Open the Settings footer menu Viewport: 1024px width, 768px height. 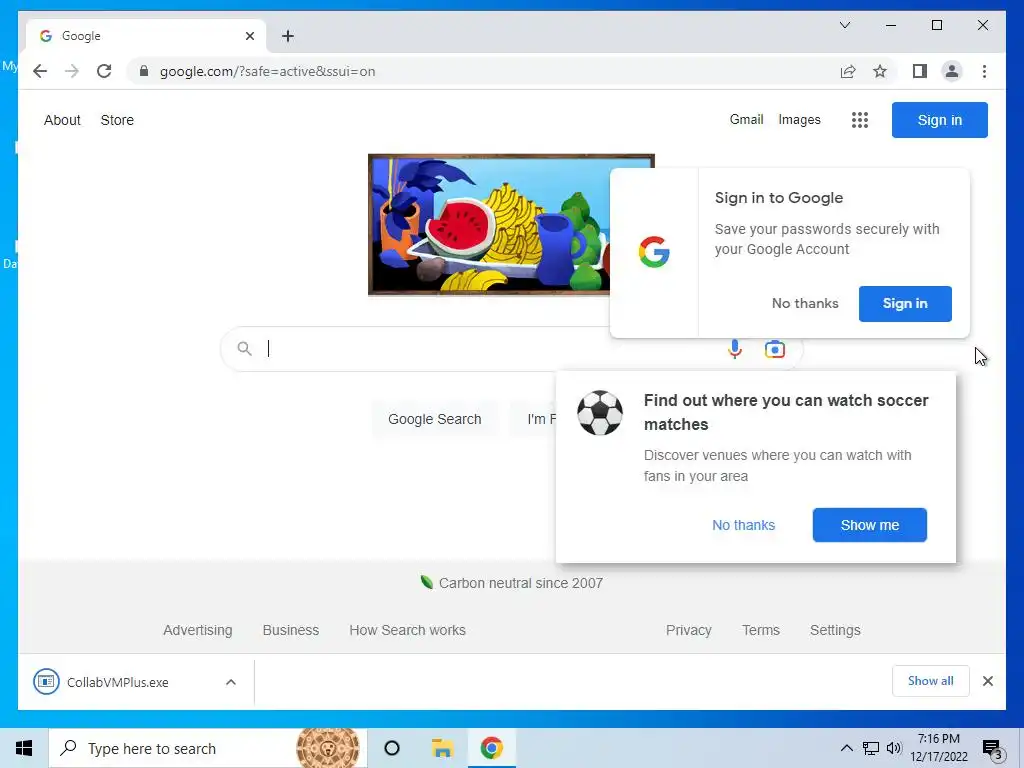(835, 630)
